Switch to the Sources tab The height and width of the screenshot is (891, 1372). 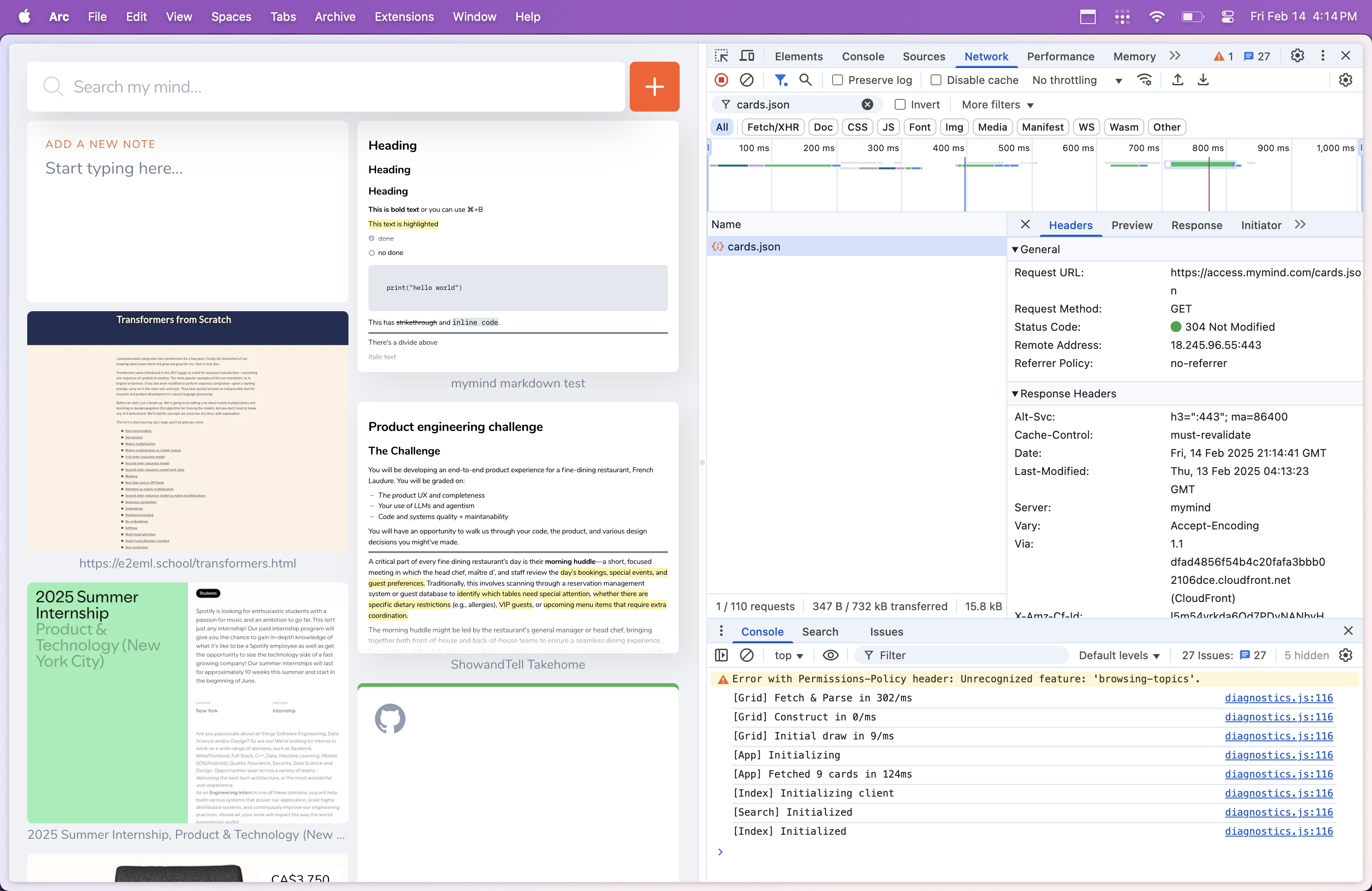[x=923, y=56]
